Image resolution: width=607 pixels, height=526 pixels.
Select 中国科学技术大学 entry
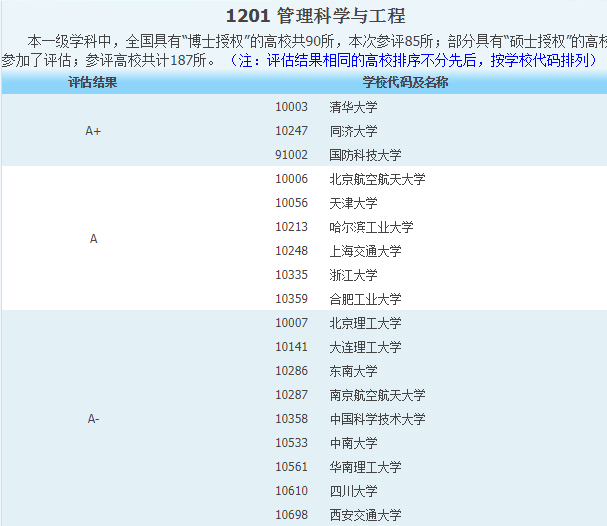click(x=377, y=419)
